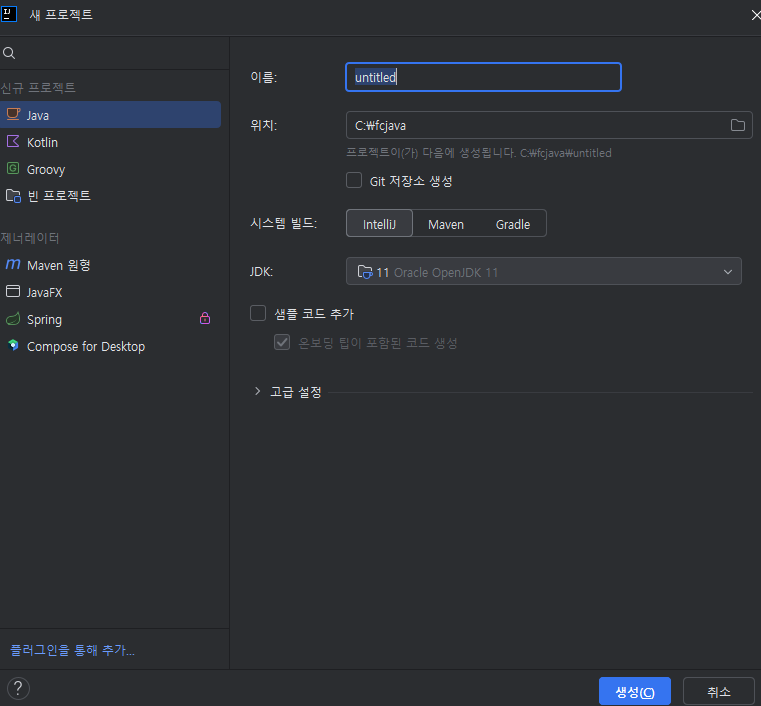761x706 pixels.
Task: Click the search magnifier icon
Action: click(9, 53)
